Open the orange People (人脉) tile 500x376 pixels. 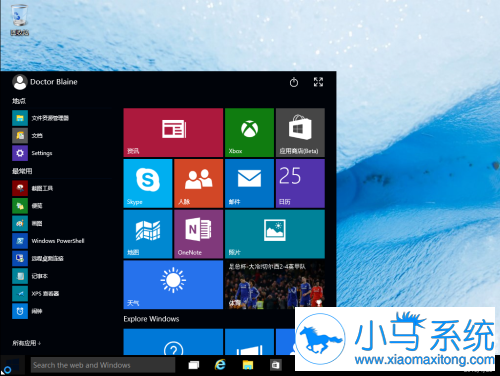coord(198,183)
